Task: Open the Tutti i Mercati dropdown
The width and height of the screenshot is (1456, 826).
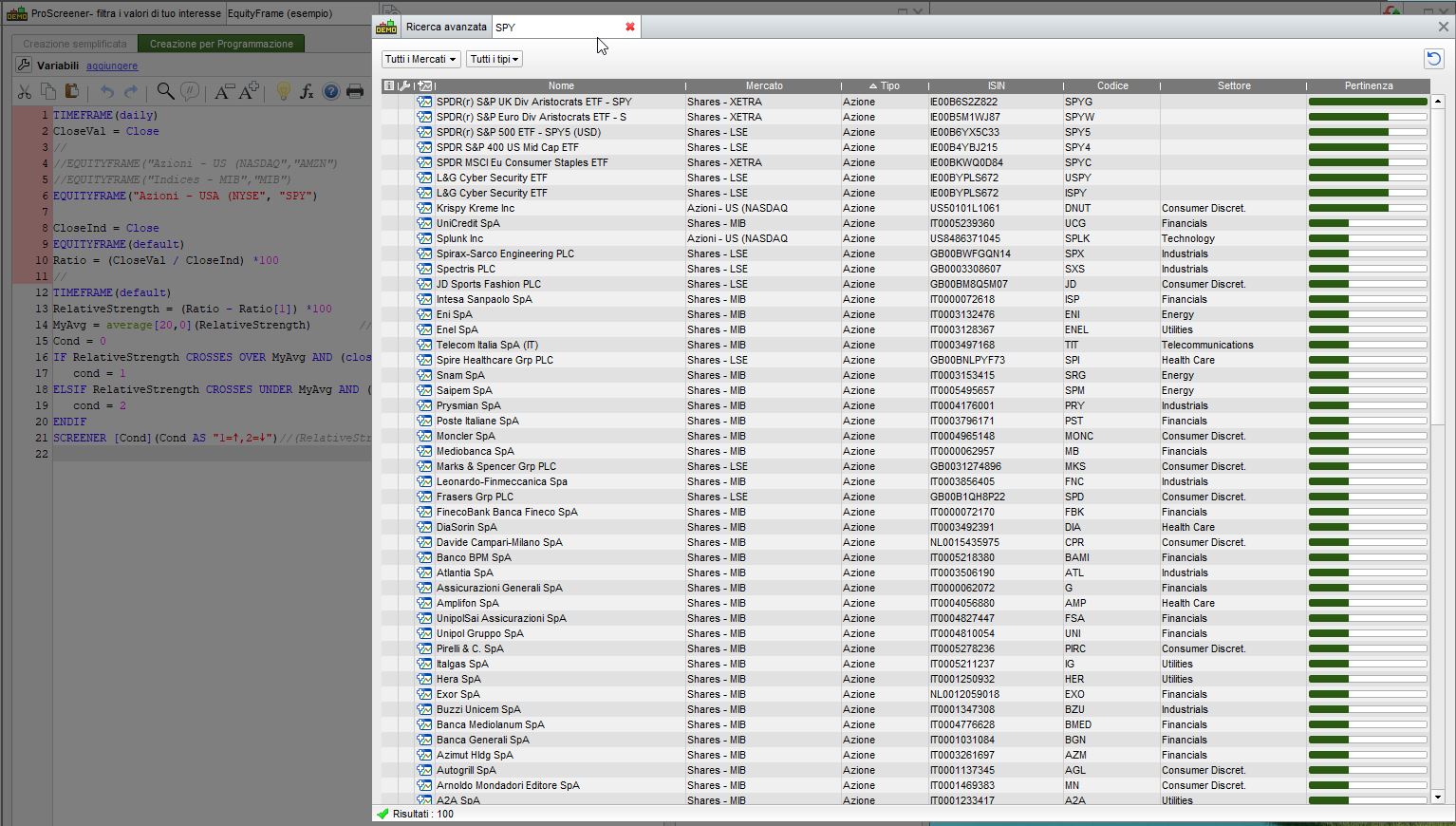Action: click(421, 59)
